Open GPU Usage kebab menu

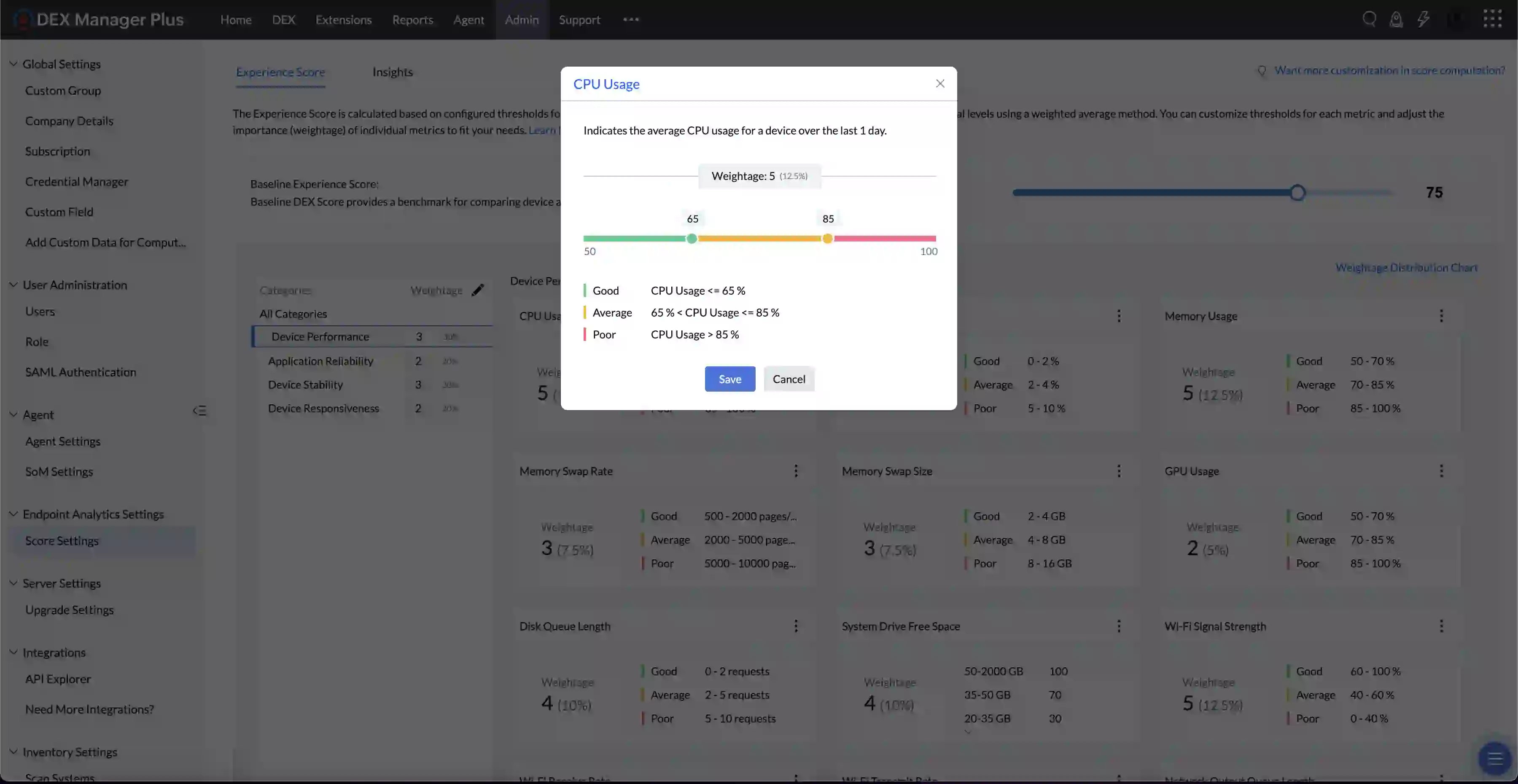coord(1442,470)
